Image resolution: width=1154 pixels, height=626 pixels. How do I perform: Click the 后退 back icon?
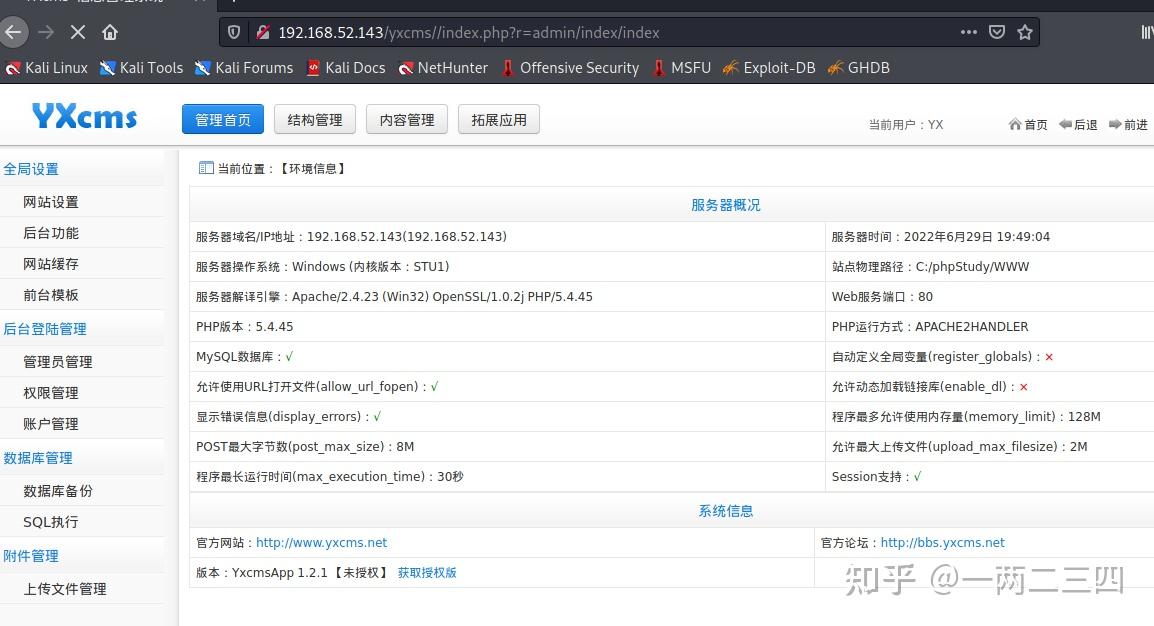coord(1064,124)
